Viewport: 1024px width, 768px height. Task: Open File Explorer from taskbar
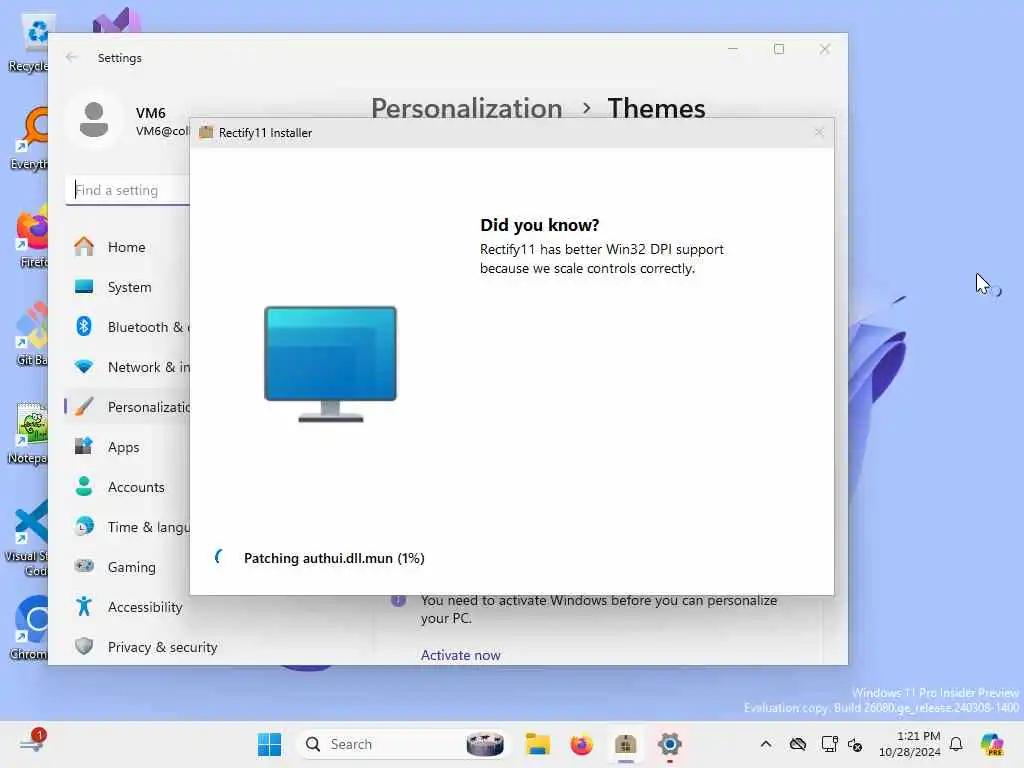(537, 744)
